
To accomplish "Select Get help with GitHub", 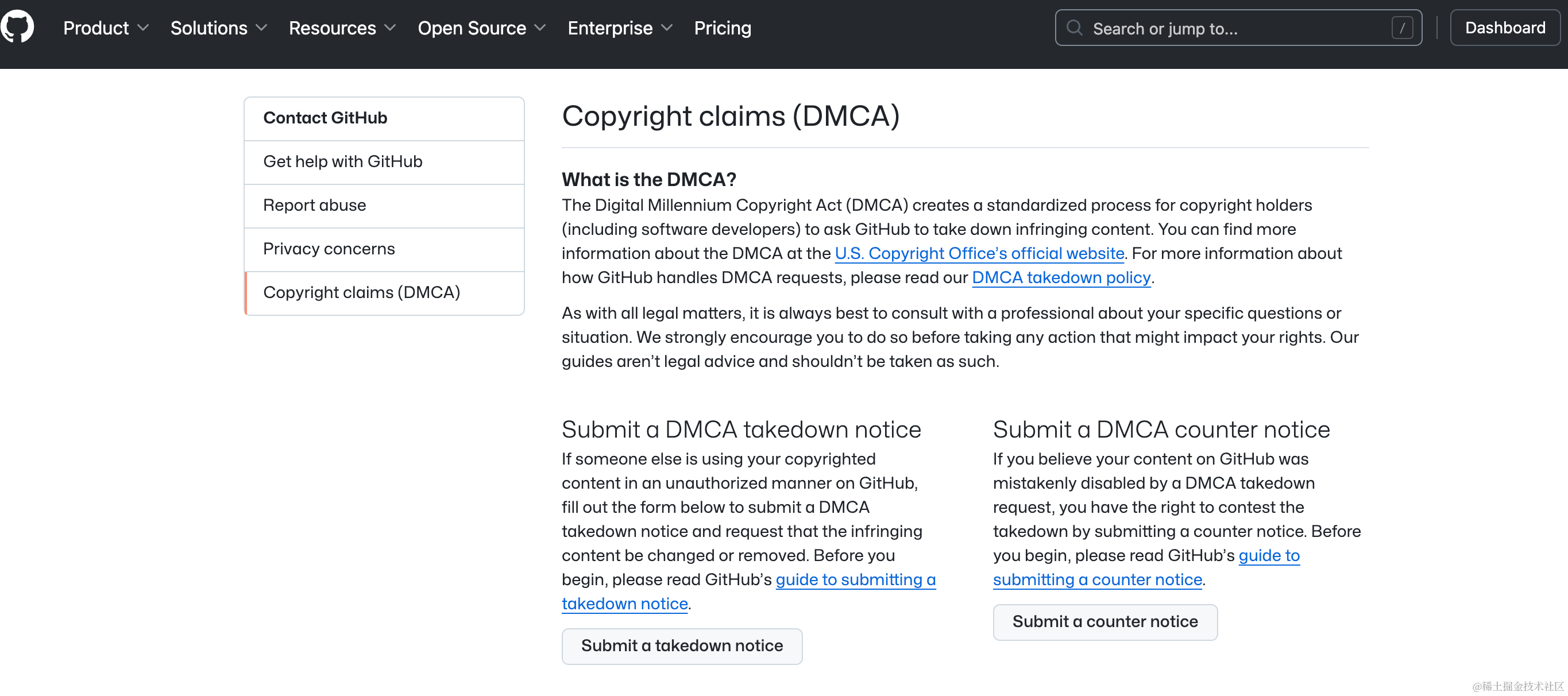I will (343, 162).
